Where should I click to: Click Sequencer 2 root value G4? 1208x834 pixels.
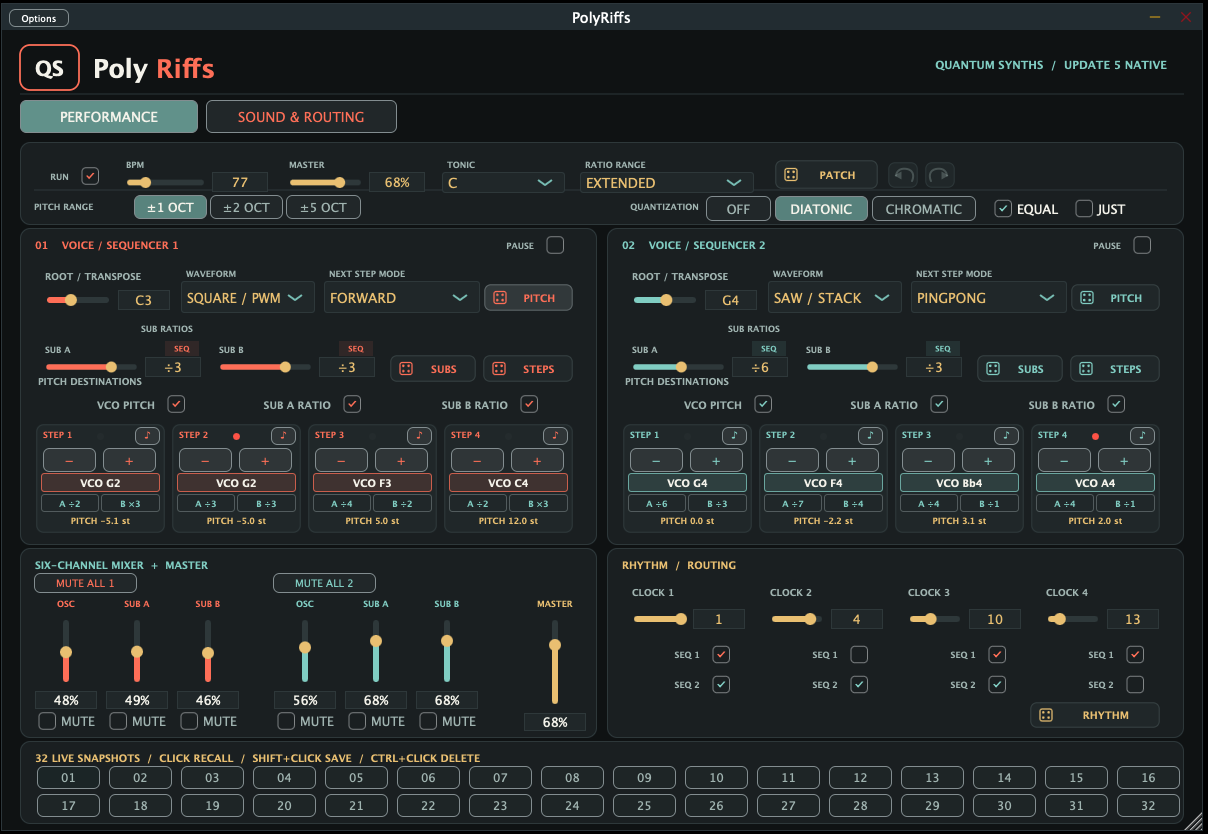point(731,300)
